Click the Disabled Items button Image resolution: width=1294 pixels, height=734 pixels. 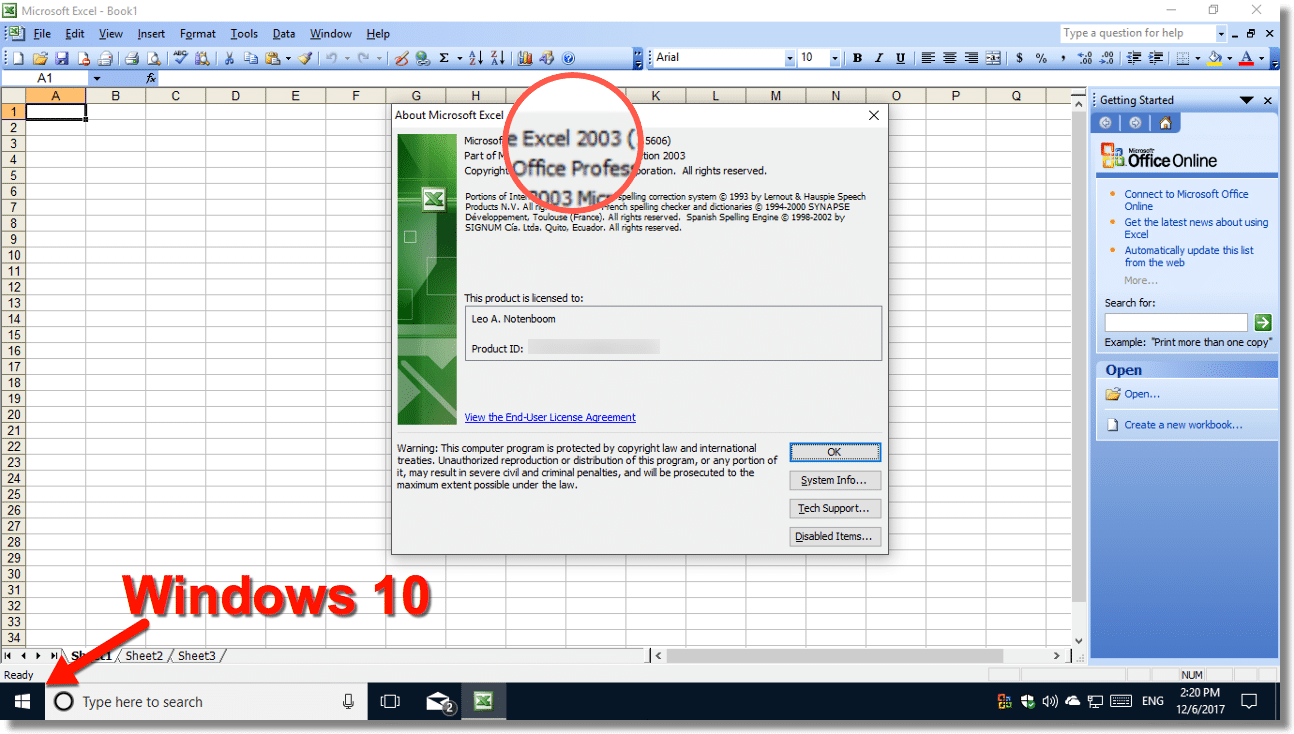[835, 536]
